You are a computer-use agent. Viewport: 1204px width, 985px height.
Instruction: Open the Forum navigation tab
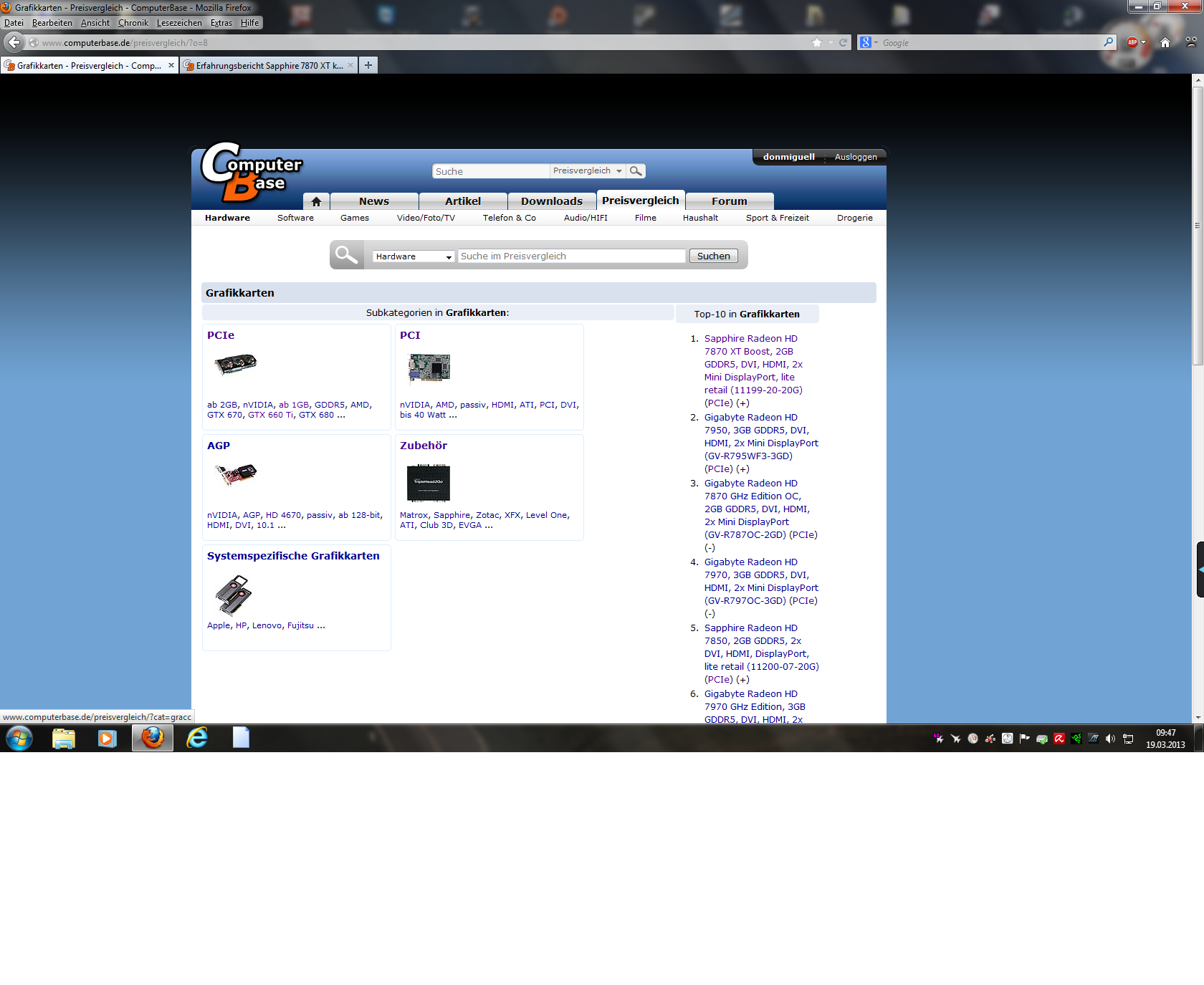(x=730, y=201)
